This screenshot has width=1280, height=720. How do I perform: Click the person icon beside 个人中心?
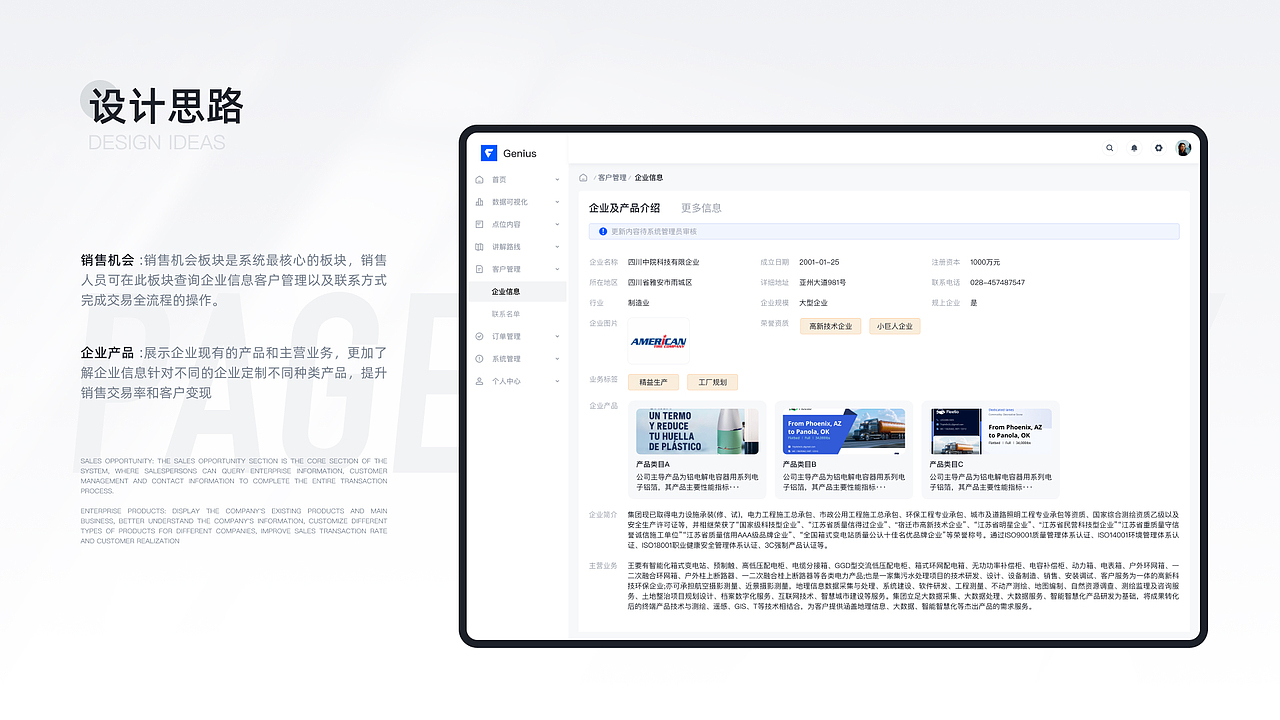[x=479, y=381]
